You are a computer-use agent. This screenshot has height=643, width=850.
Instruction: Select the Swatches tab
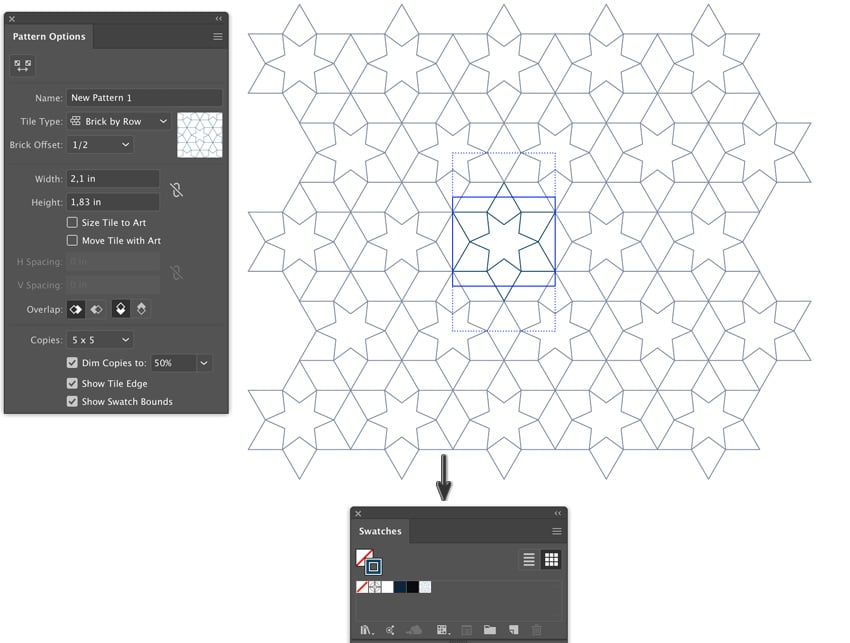(x=381, y=531)
